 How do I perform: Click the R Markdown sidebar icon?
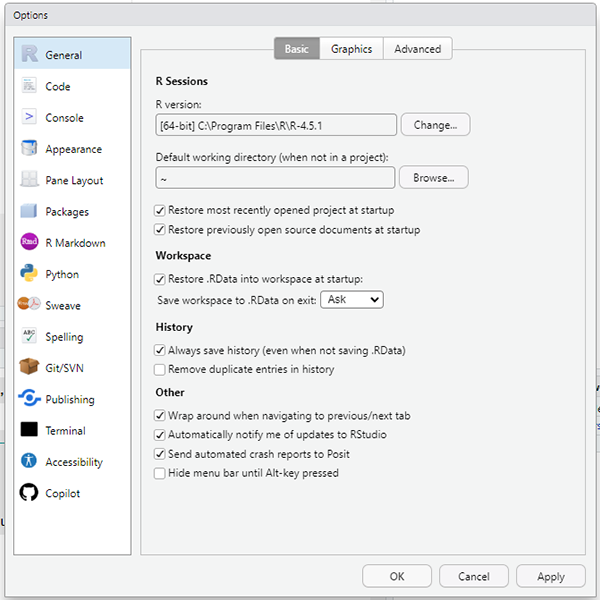[x=29, y=243]
